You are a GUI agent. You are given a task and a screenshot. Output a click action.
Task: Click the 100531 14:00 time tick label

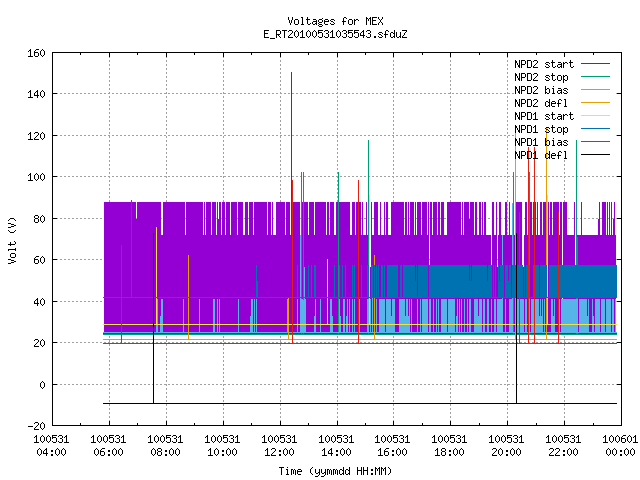(336, 446)
